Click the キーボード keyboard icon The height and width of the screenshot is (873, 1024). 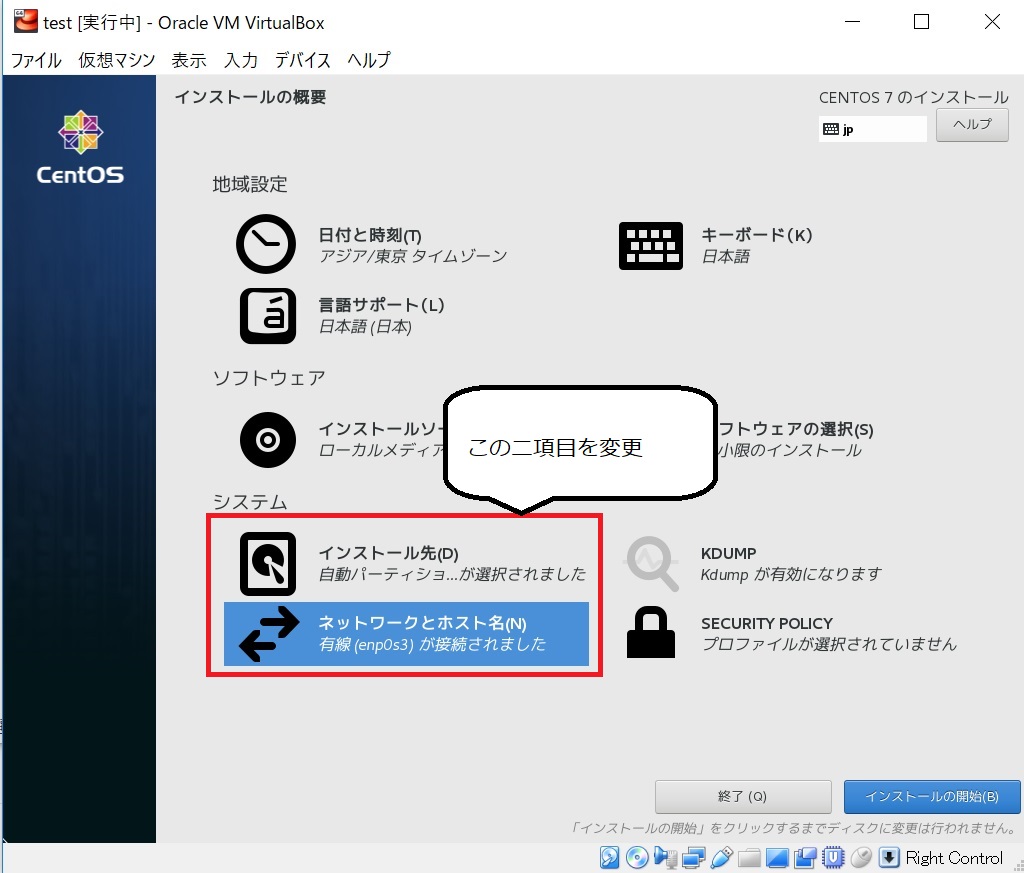650,246
